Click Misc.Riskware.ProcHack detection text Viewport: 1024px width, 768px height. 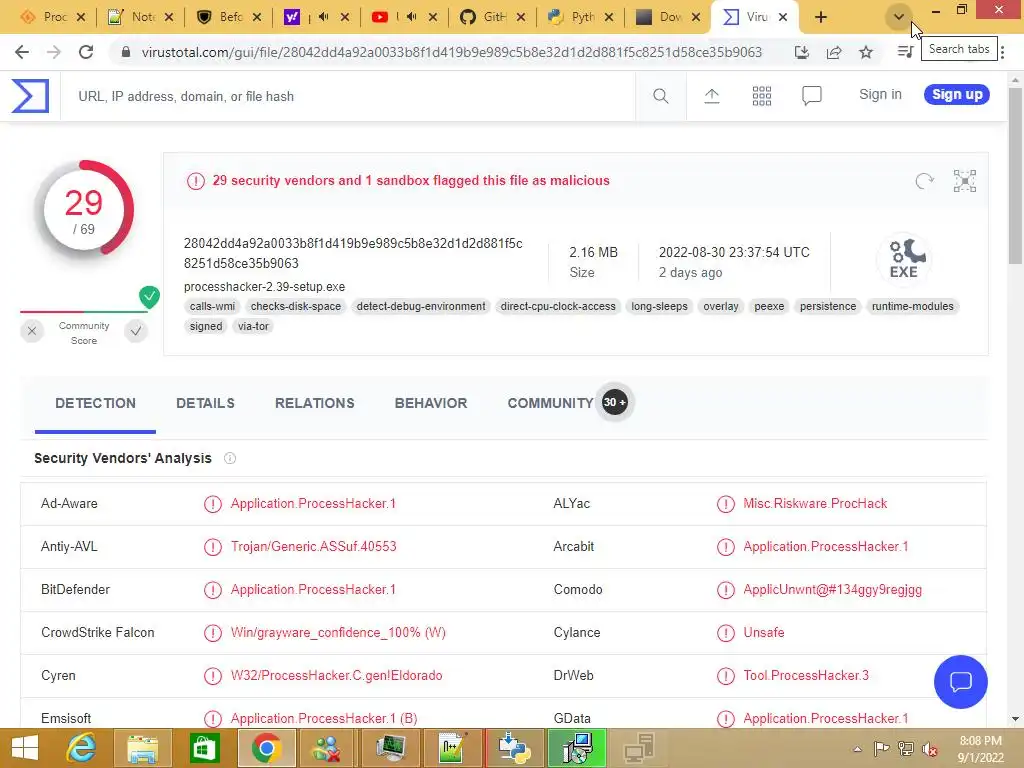(x=815, y=504)
